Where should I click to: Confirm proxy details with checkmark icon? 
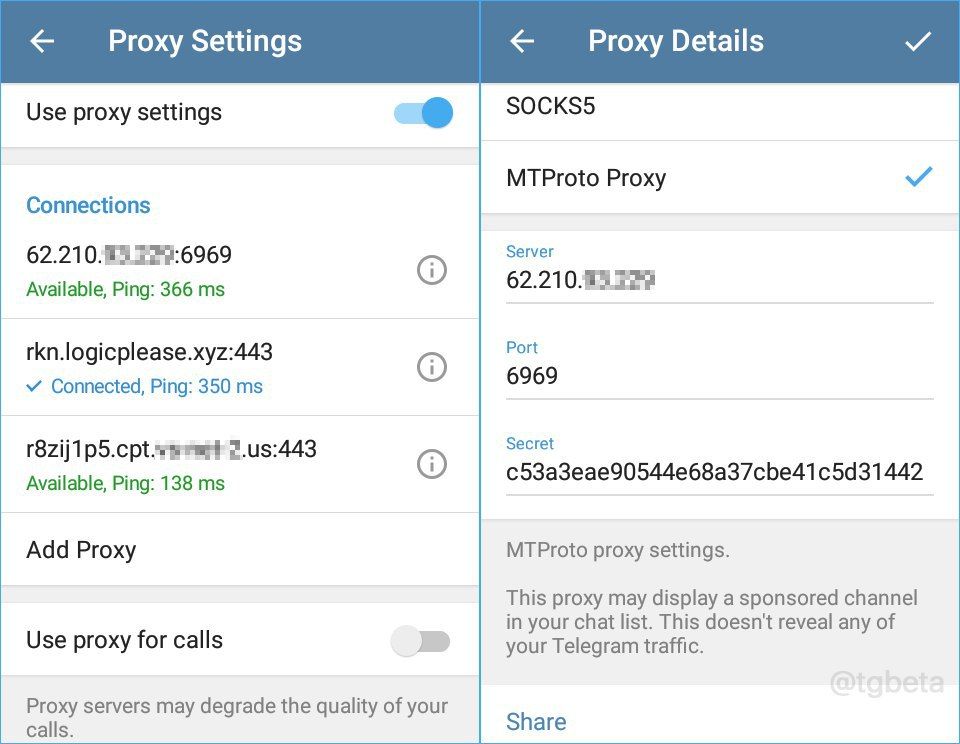tap(917, 41)
